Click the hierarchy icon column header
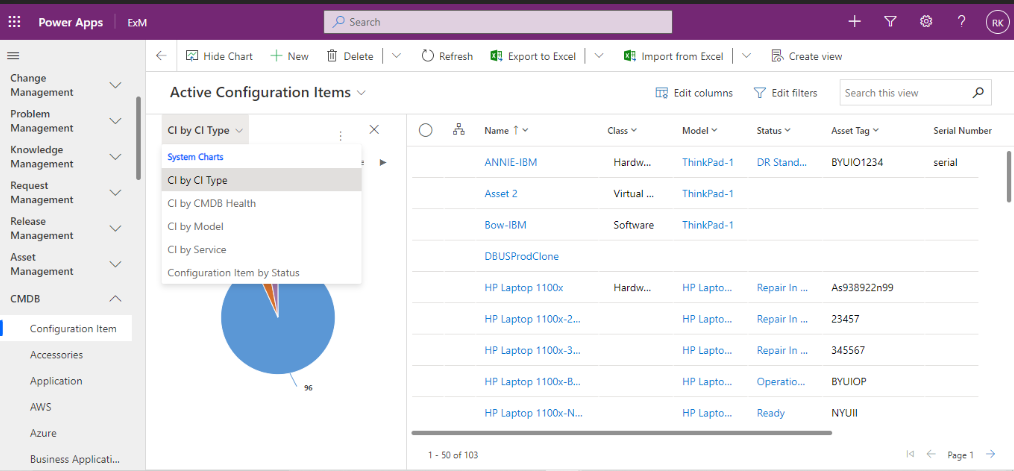This screenshot has height=471, width=1014. pos(458,130)
